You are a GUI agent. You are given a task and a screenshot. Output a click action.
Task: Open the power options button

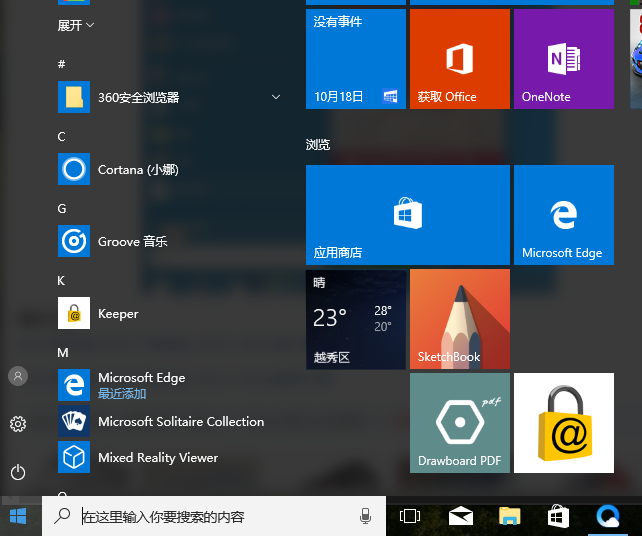pos(18,472)
